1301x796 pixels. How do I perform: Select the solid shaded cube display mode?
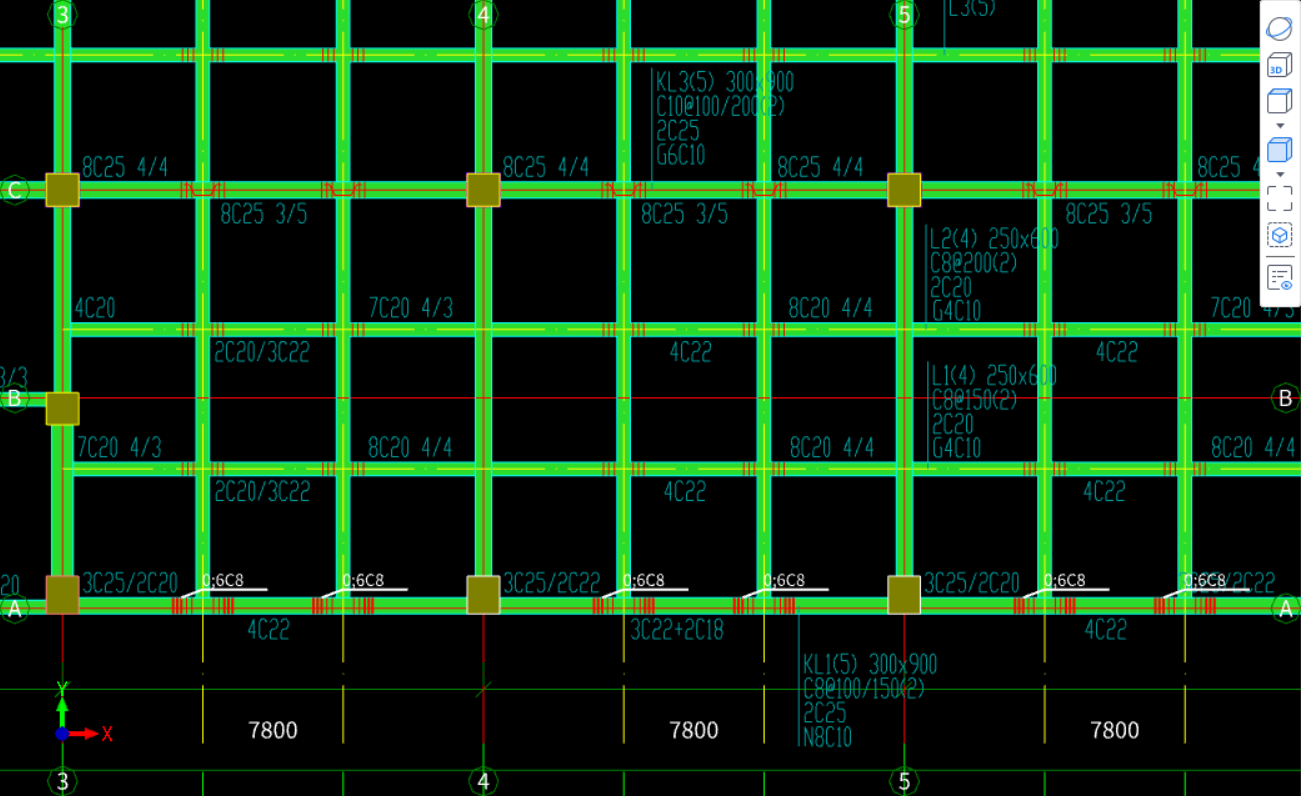click(x=1279, y=151)
